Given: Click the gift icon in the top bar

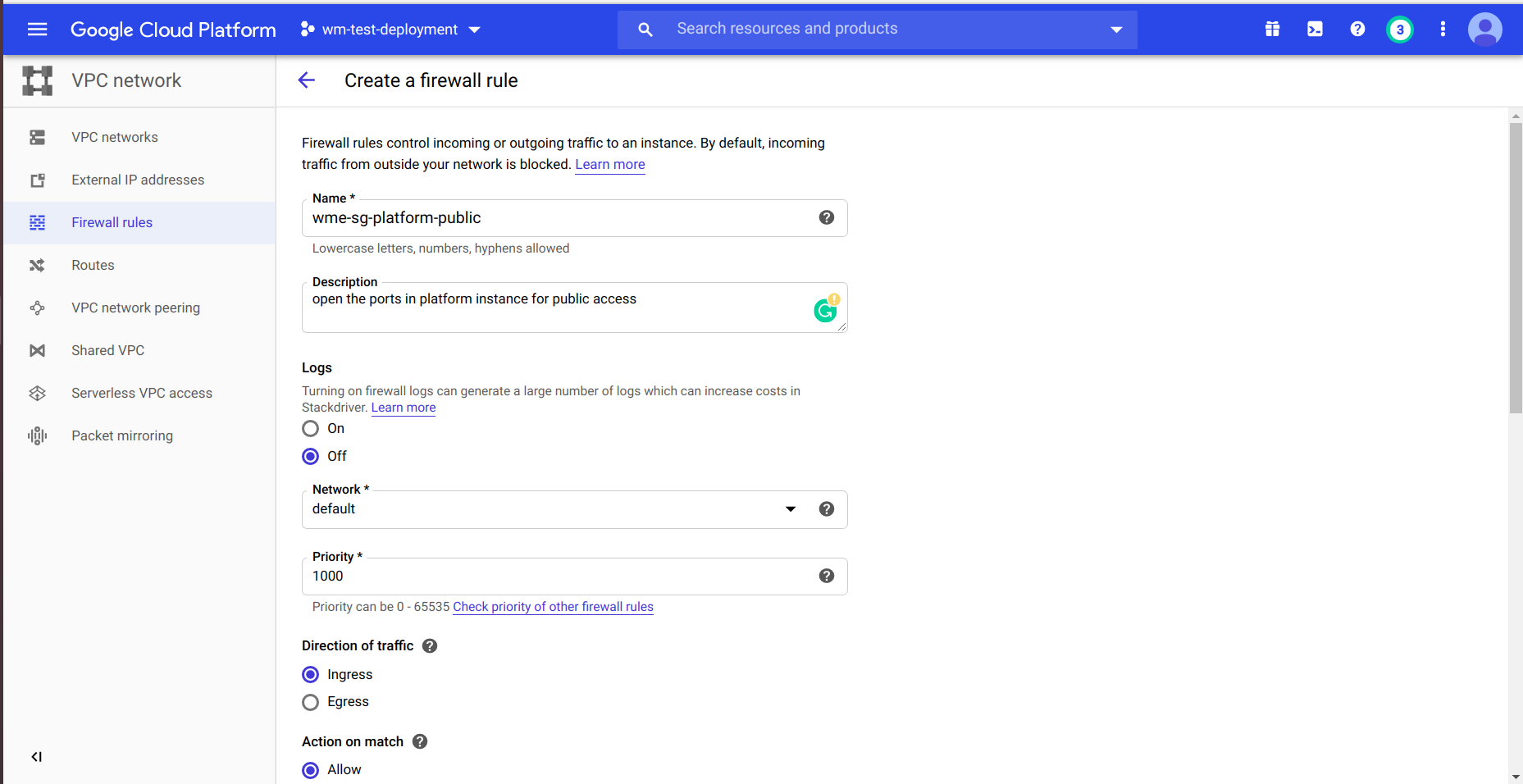Looking at the screenshot, I should point(1272,30).
